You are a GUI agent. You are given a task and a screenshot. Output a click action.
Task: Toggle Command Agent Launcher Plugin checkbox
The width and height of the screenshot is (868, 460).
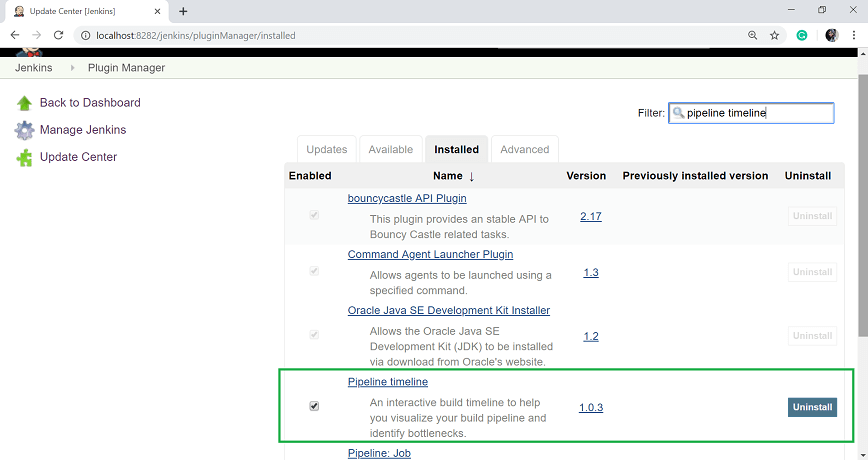coord(314,271)
